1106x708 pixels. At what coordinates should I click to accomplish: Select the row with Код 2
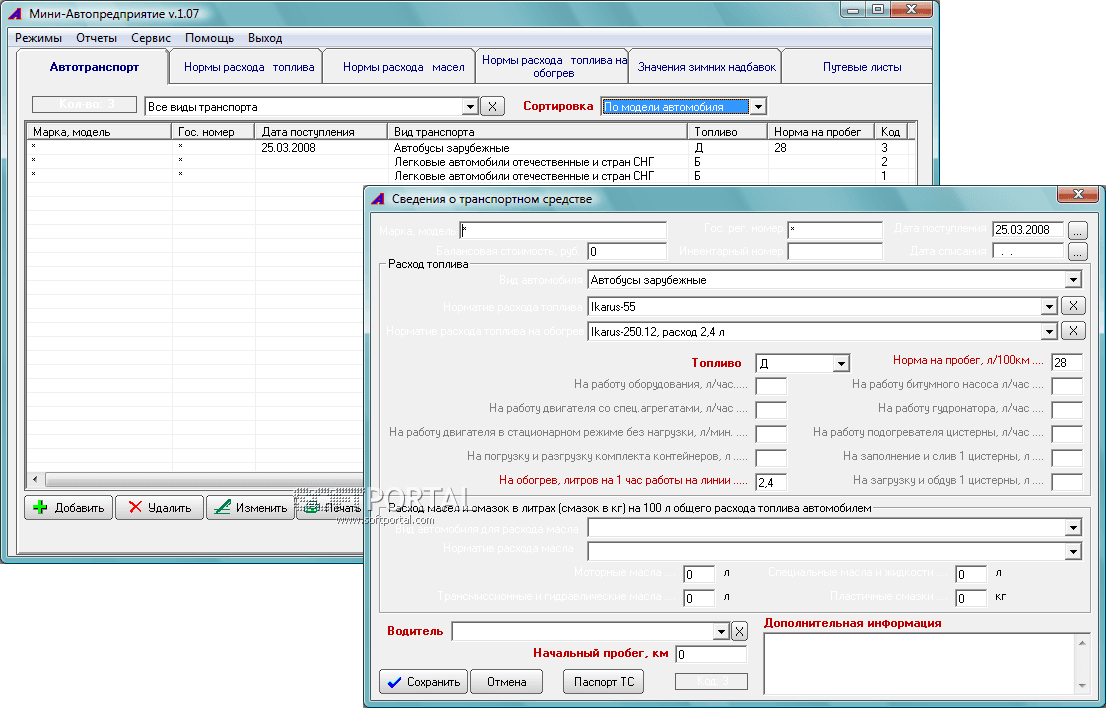point(471,162)
